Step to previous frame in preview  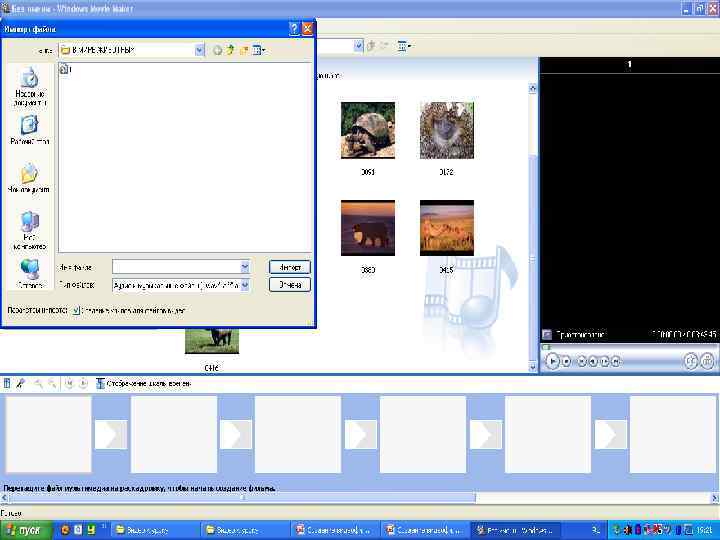593,362
